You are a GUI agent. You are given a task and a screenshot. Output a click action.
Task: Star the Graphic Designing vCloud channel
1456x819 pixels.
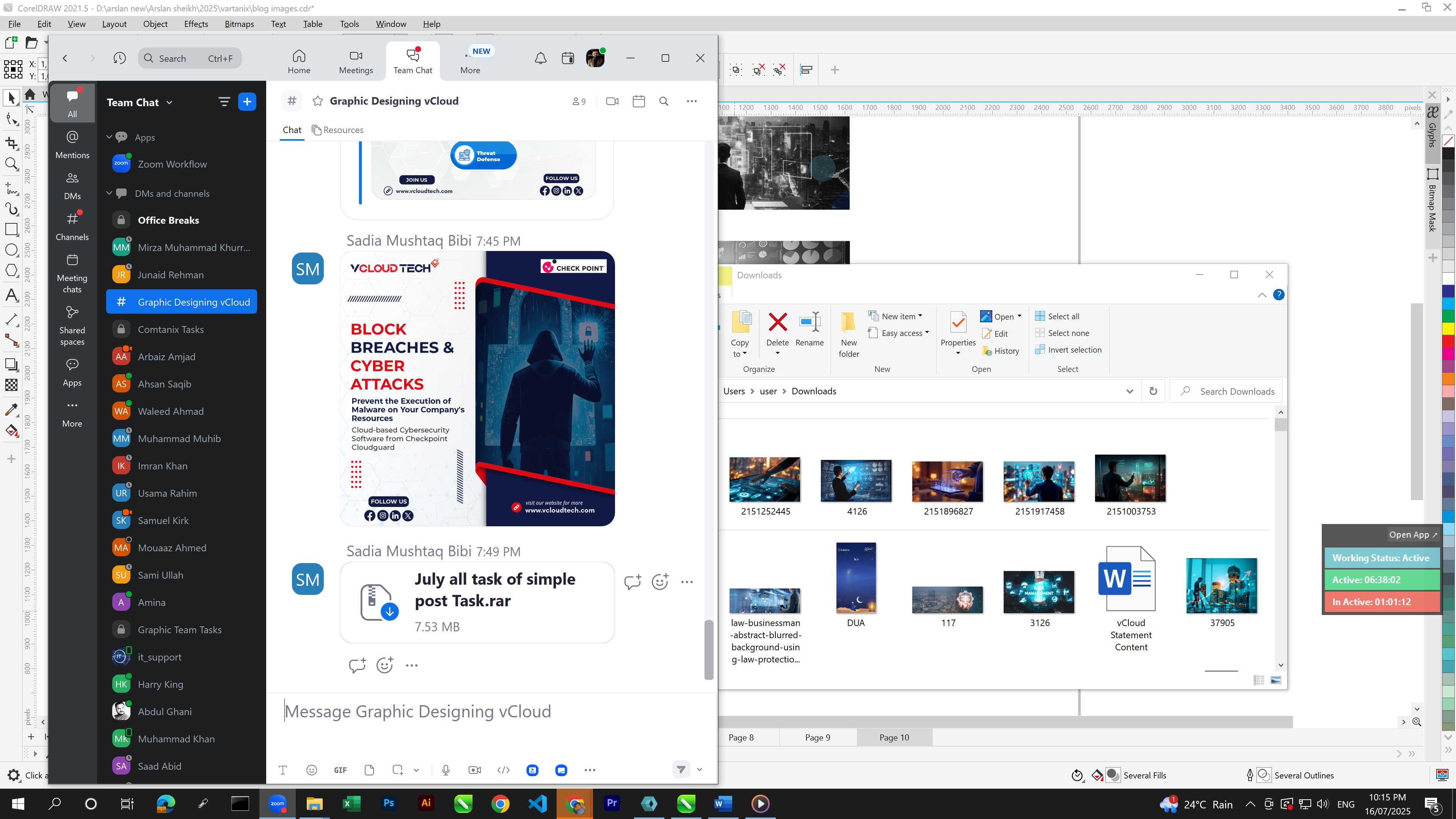(x=318, y=101)
